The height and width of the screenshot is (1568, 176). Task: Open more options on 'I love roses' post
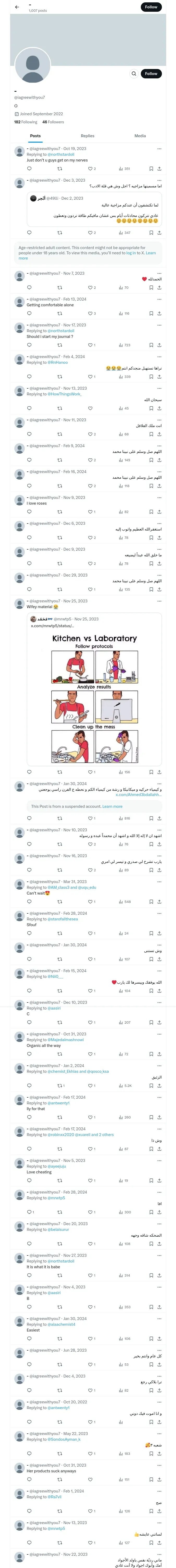159,497
